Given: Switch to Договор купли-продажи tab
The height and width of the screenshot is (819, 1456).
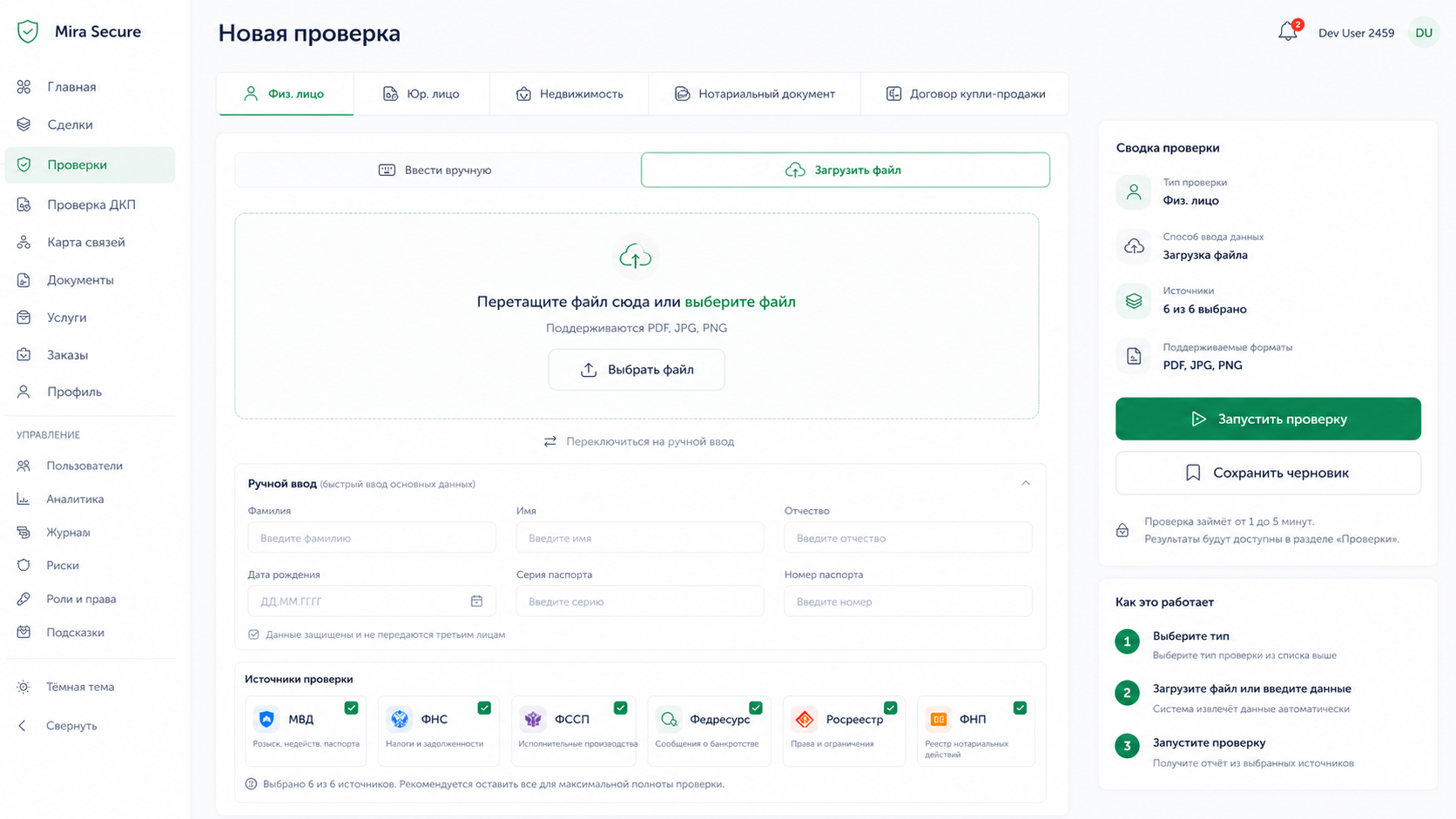Looking at the screenshot, I should pos(965,94).
